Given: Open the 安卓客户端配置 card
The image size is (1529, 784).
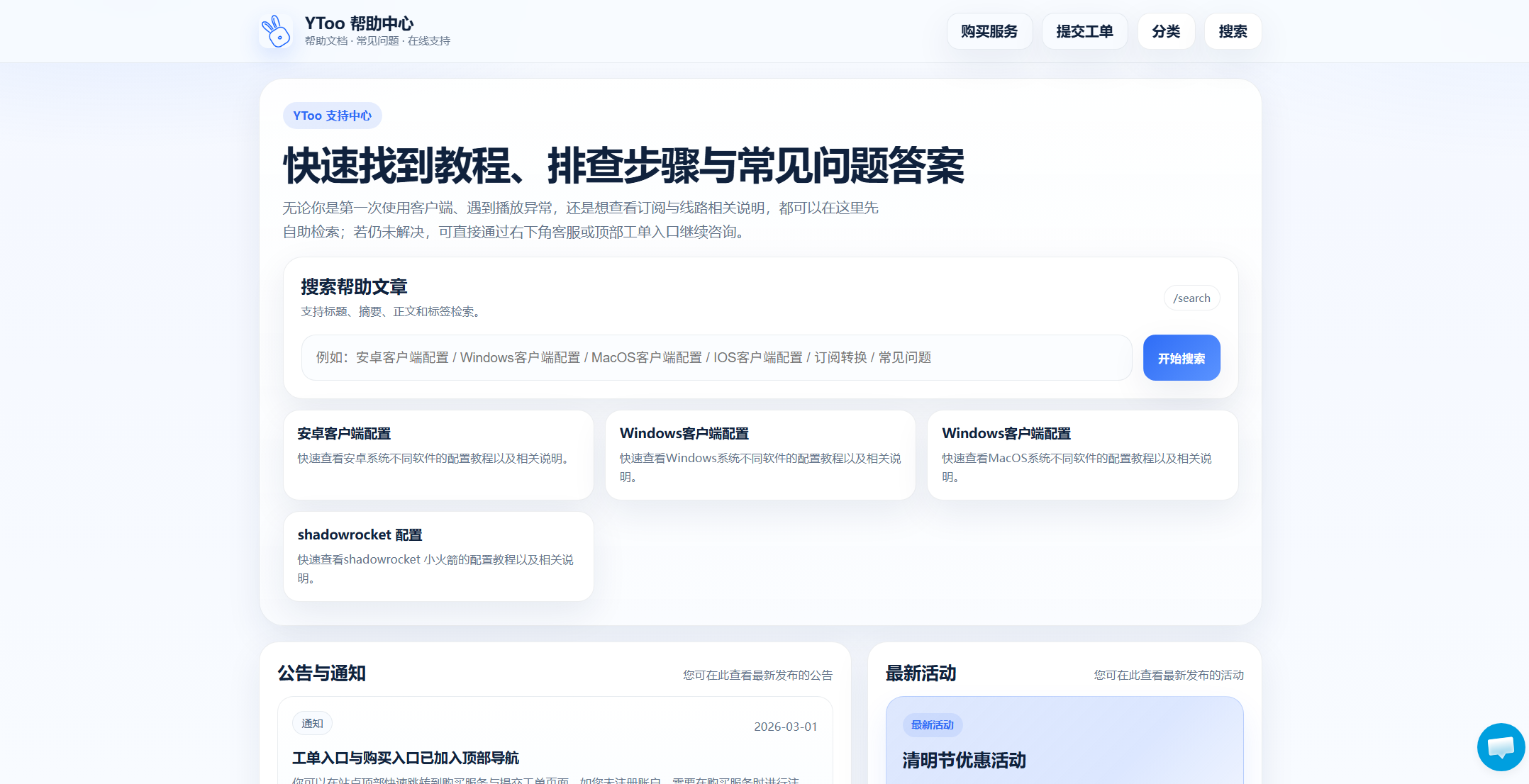Looking at the screenshot, I should (x=438, y=454).
